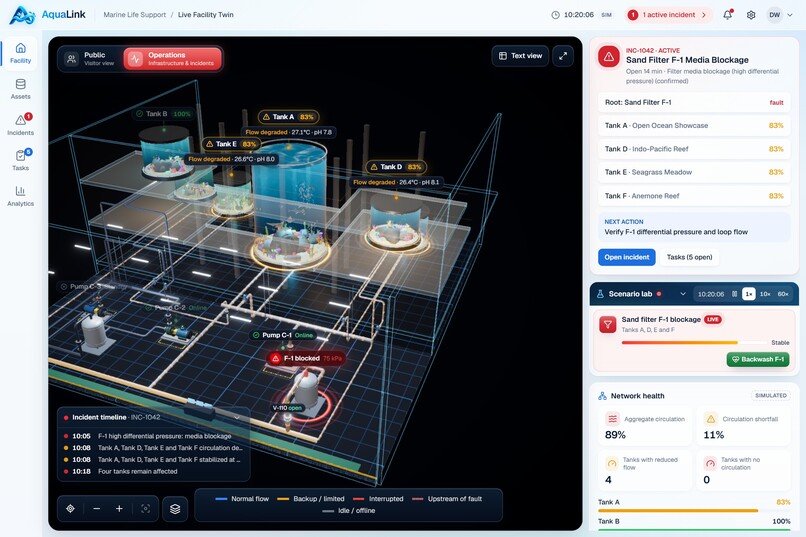Click the scenario progress bar toward Stable
The width and height of the screenshot is (806, 537).
coord(694,342)
